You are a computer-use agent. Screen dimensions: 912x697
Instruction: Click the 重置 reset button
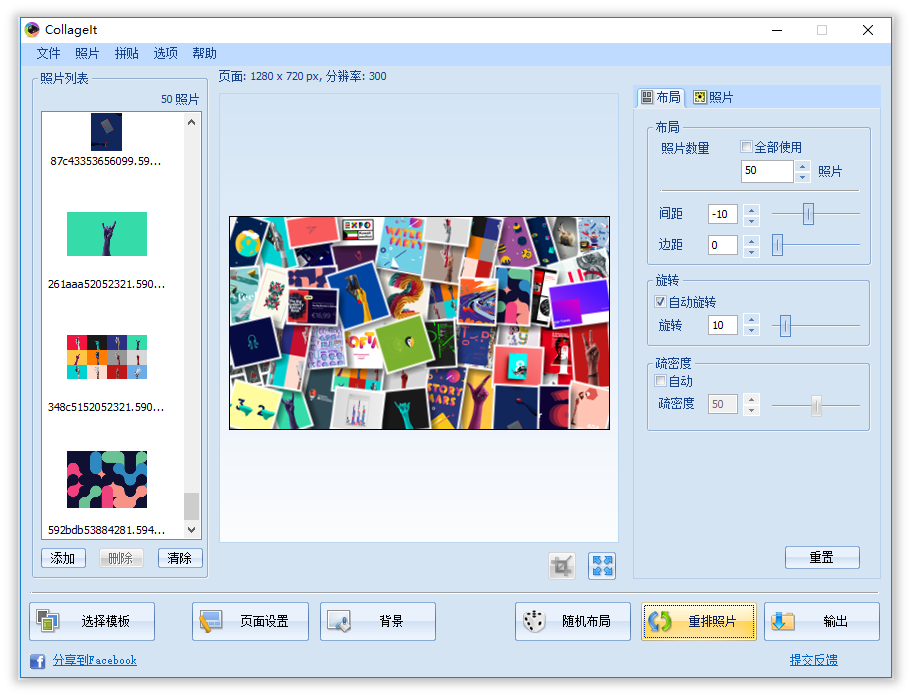click(821, 558)
